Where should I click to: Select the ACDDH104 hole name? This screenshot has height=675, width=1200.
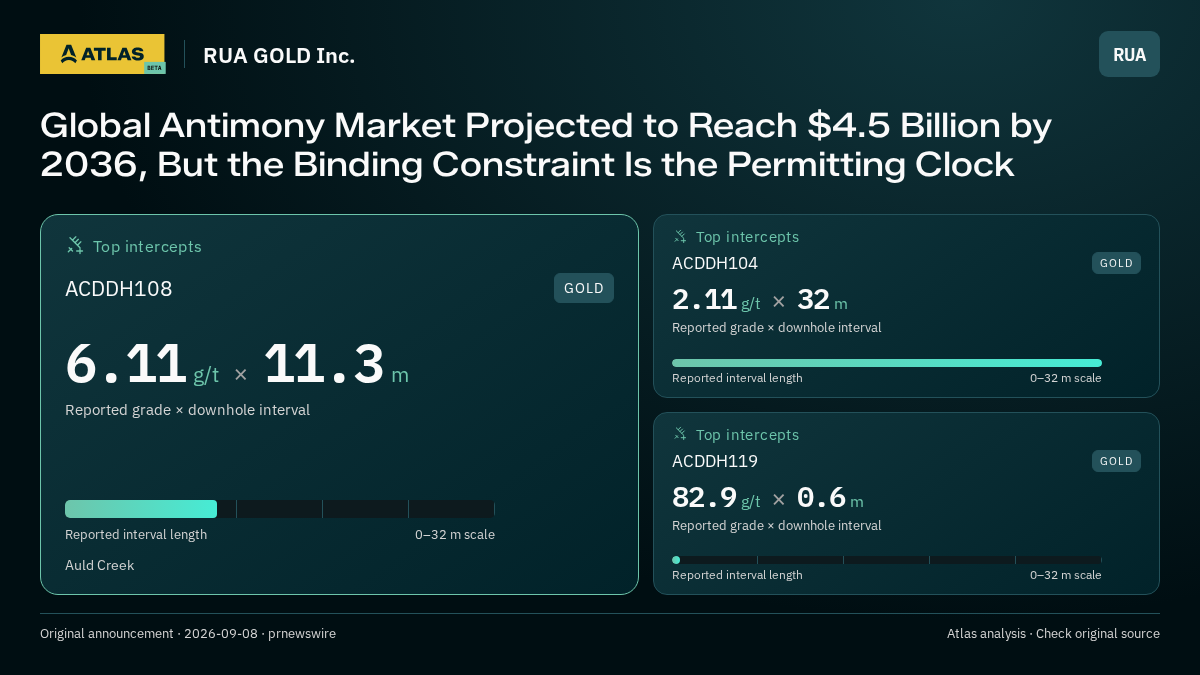tap(715, 263)
